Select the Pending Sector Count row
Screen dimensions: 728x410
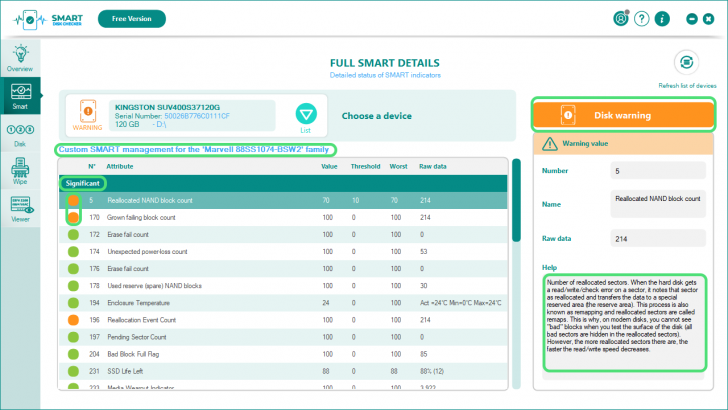(x=283, y=337)
